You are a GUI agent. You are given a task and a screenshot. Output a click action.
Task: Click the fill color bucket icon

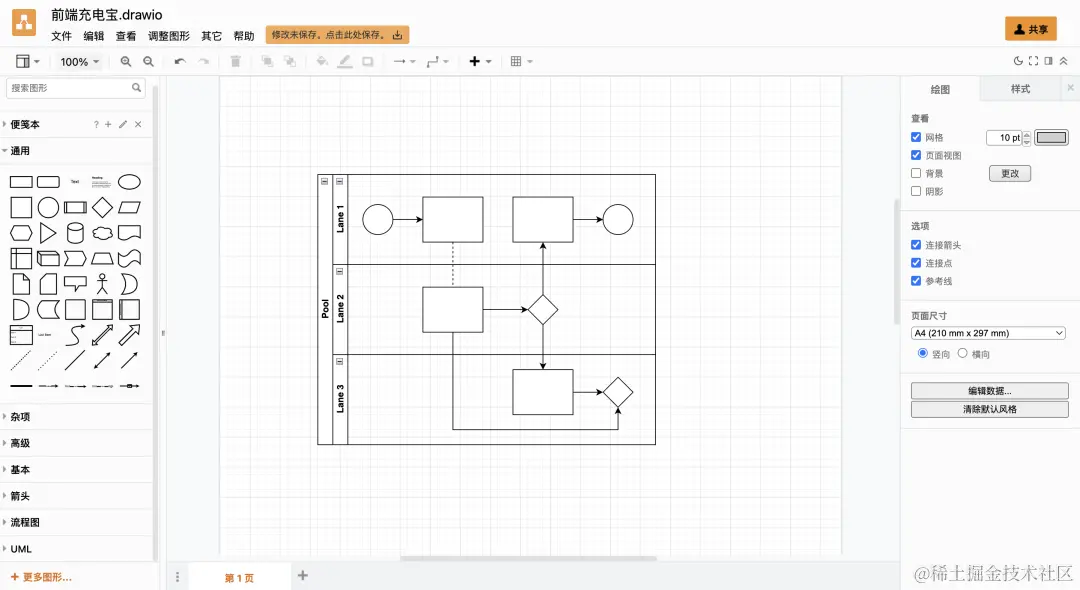[322, 61]
